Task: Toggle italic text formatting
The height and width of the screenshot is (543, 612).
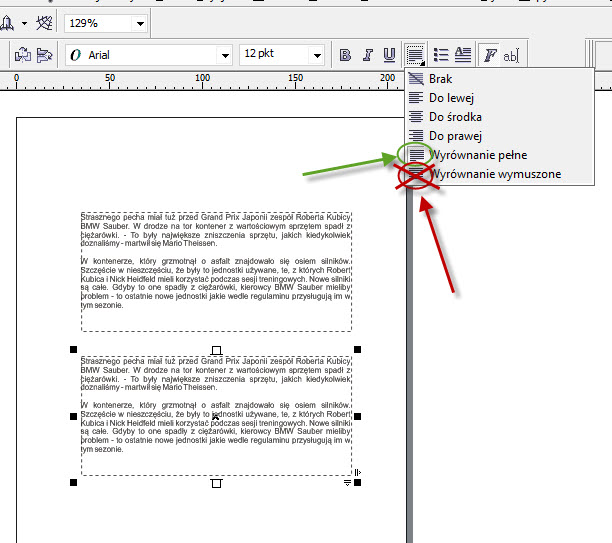Action: (x=367, y=55)
